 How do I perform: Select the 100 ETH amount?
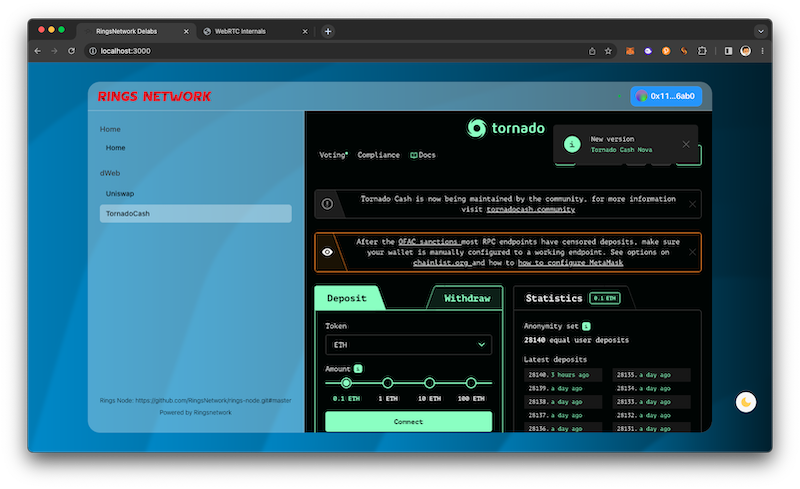(471, 383)
